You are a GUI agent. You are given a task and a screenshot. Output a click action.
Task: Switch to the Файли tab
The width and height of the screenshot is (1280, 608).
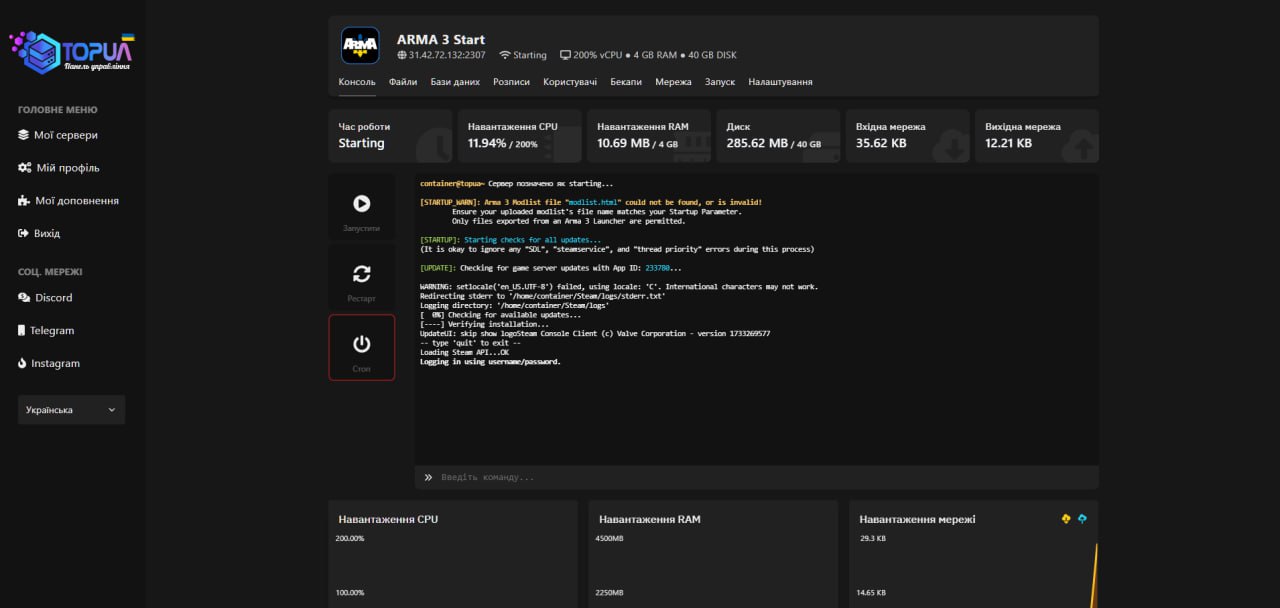click(x=403, y=82)
